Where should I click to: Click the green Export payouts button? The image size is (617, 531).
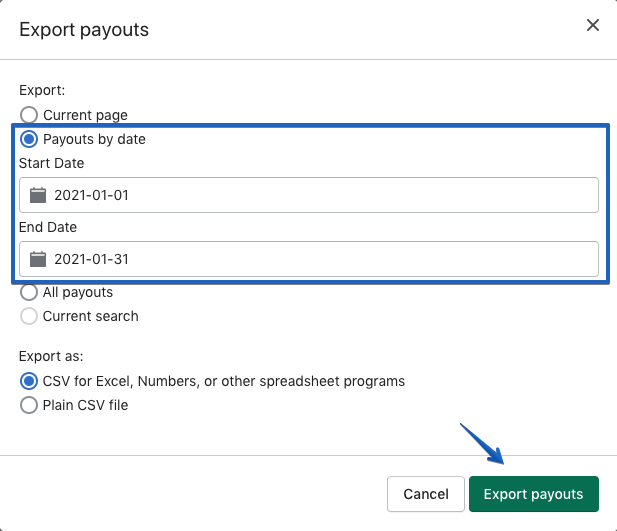[x=533, y=494]
